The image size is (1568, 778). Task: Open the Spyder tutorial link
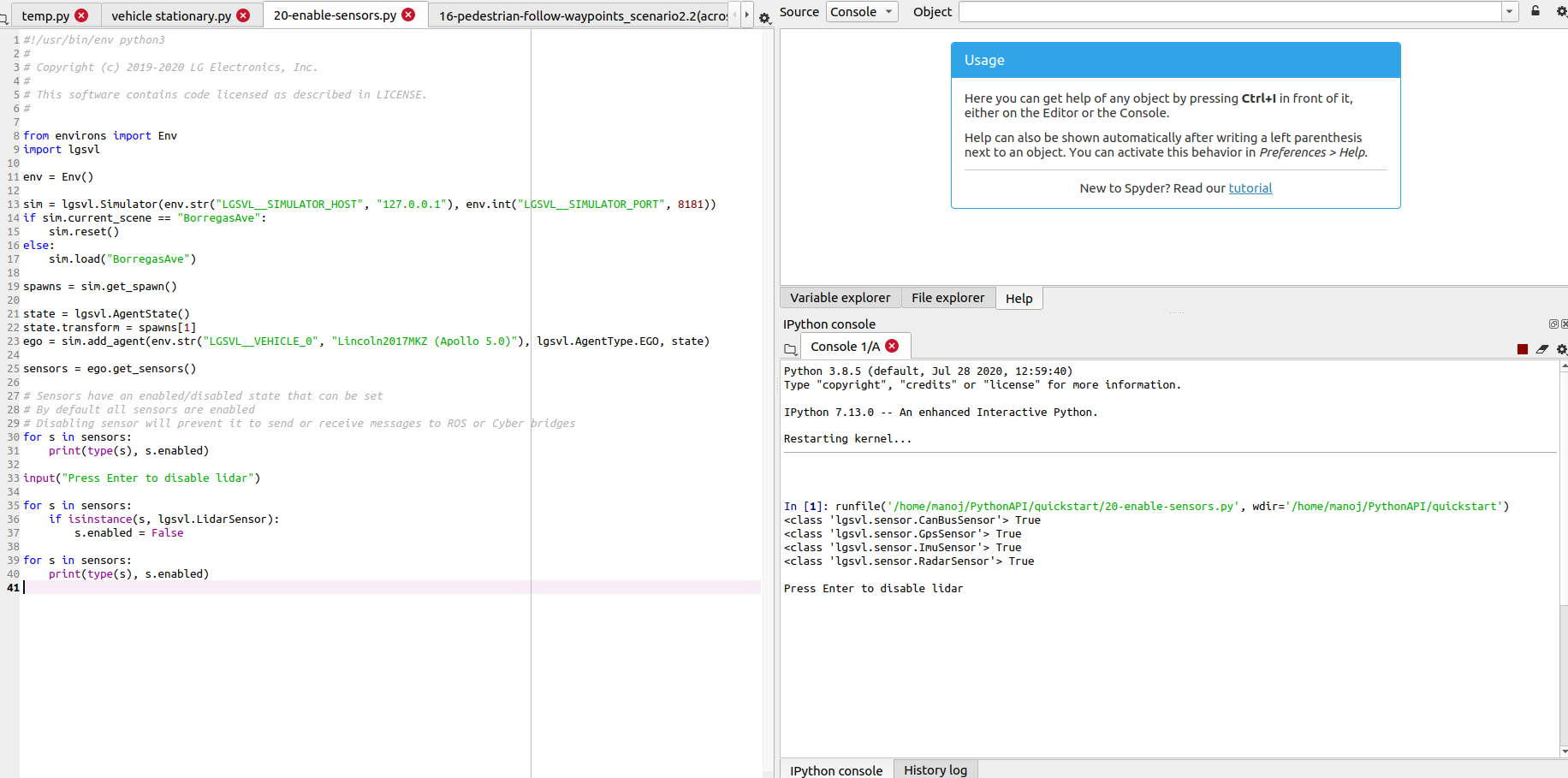click(x=1250, y=188)
